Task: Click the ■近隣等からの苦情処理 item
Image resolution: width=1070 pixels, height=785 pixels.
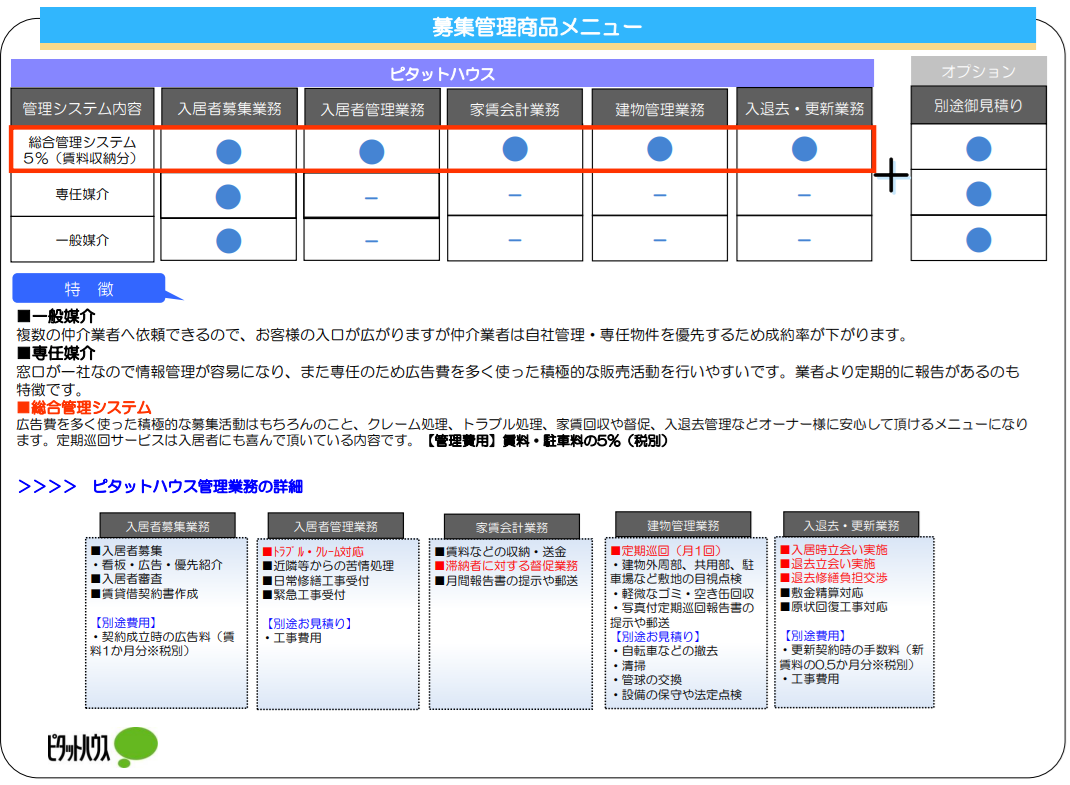Action: click(x=328, y=566)
